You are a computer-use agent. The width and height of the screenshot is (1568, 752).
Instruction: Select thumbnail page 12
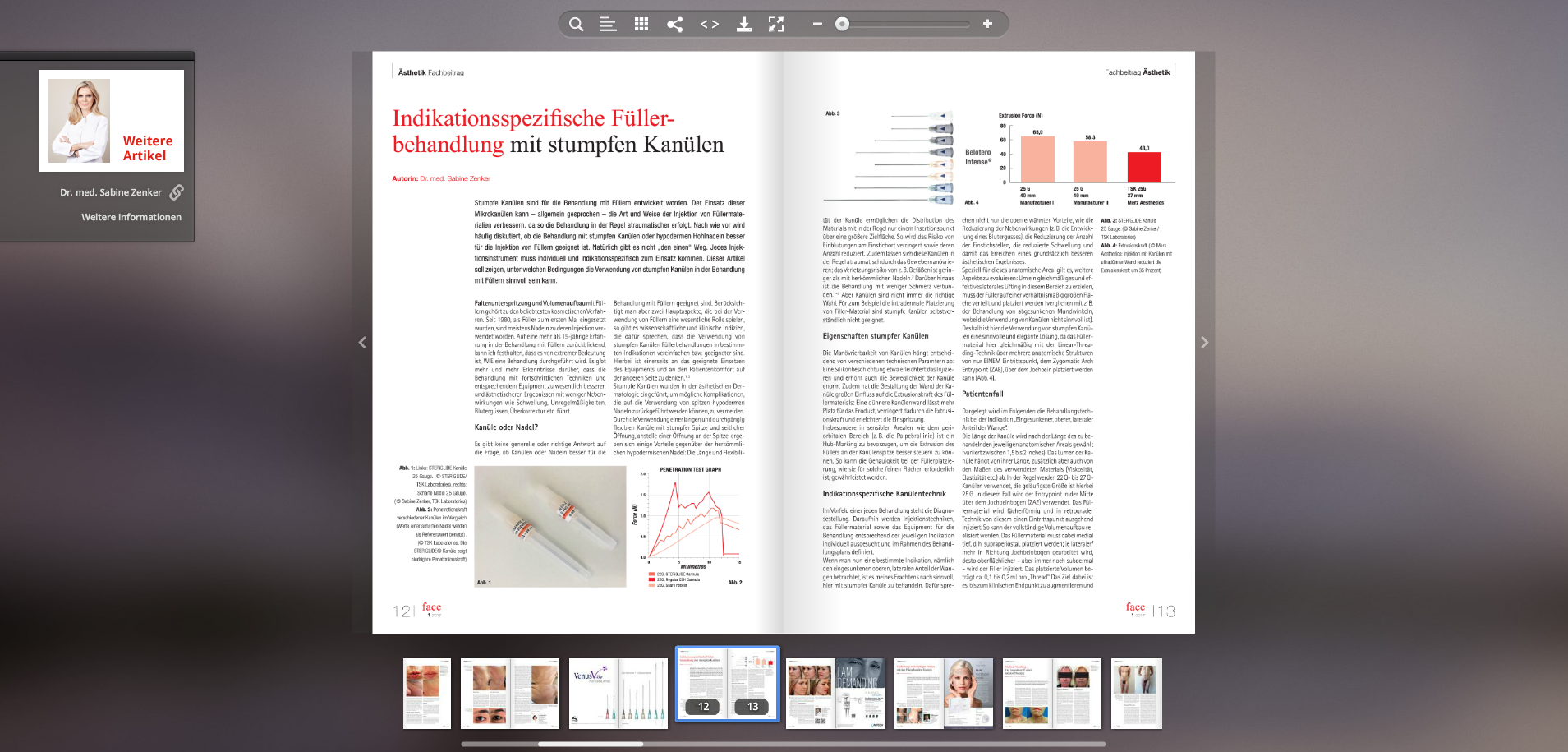click(702, 684)
